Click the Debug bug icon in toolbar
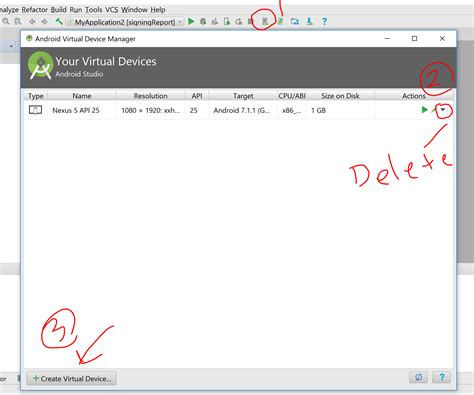The width and height of the screenshot is (474, 395). coord(203,22)
